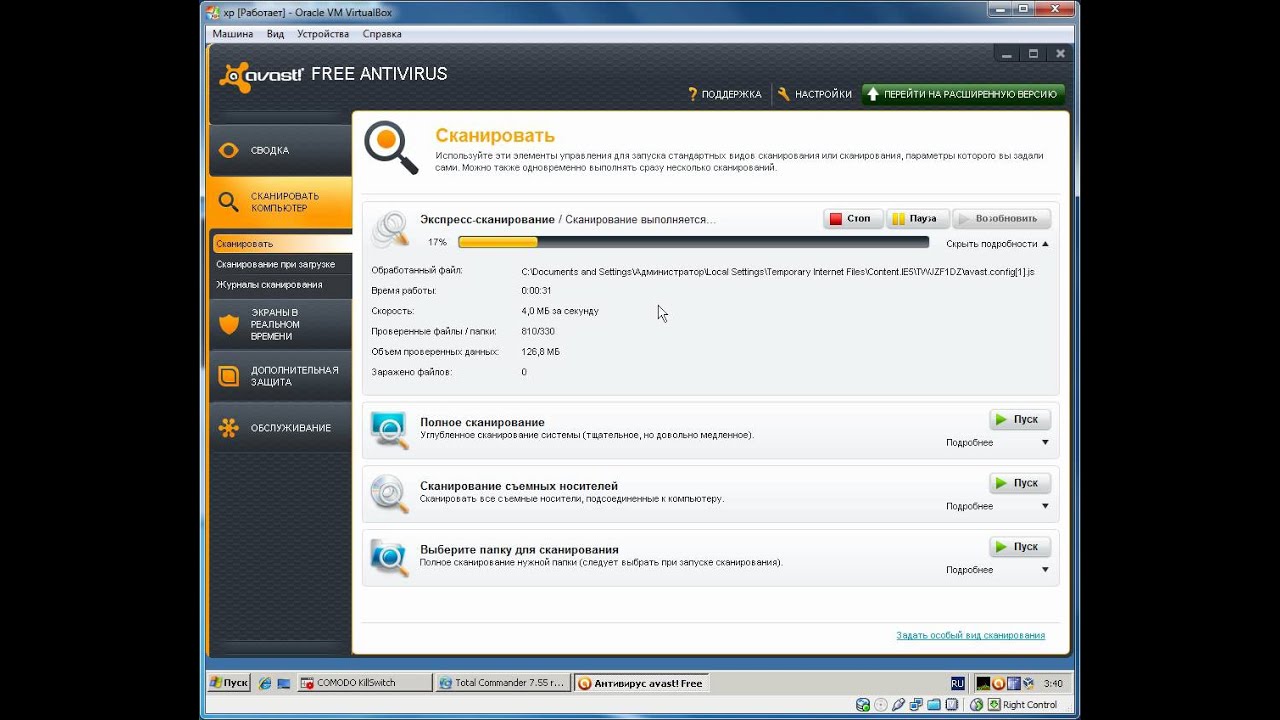1280x720 pixels.
Task: Open the Устройства menu
Action: [x=323, y=34]
